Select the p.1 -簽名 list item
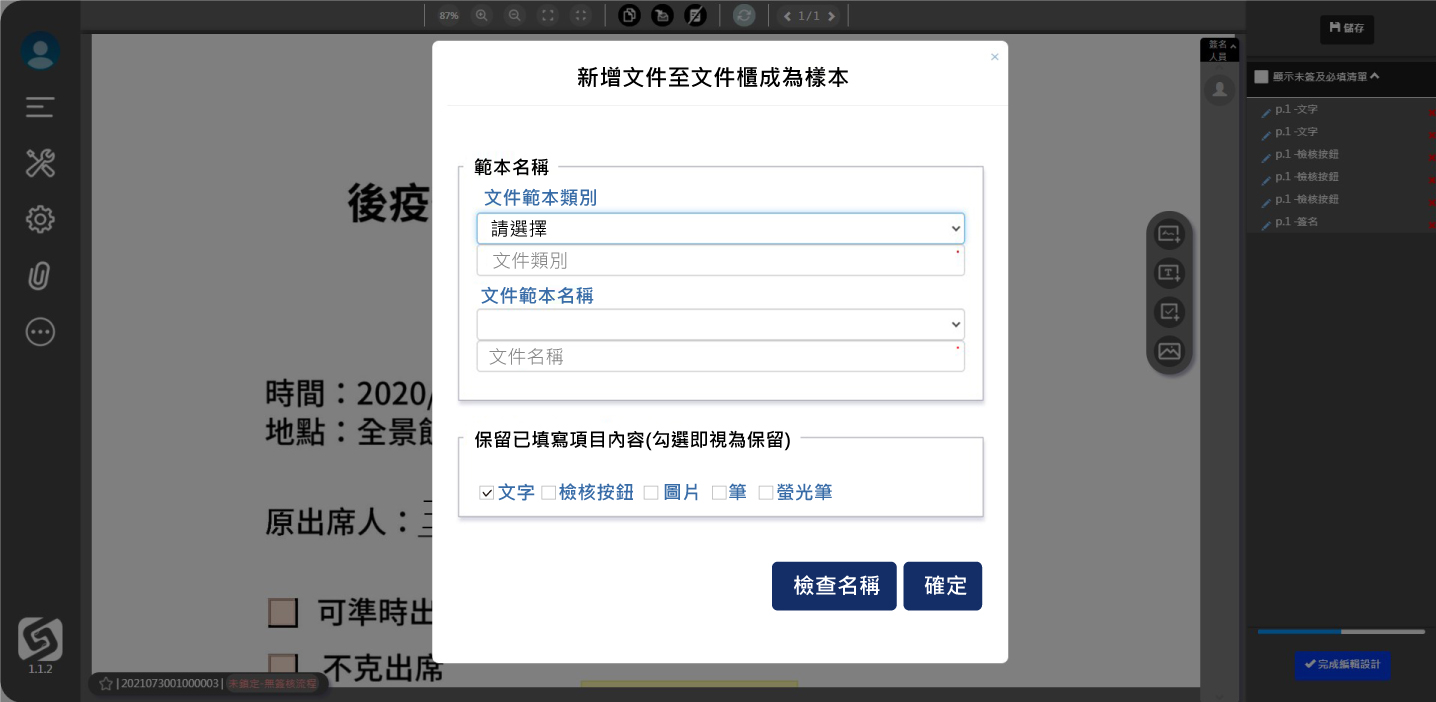Viewport: 1436px width, 702px height. [x=1296, y=222]
